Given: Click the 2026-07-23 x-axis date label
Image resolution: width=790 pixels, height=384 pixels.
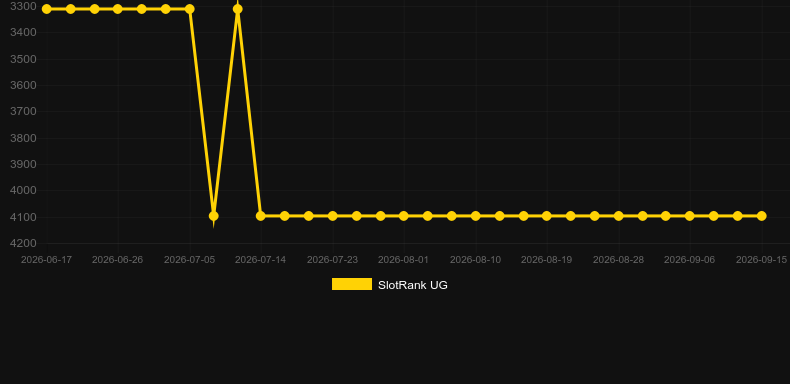Looking at the screenshot, I should [x=333, y=260].
